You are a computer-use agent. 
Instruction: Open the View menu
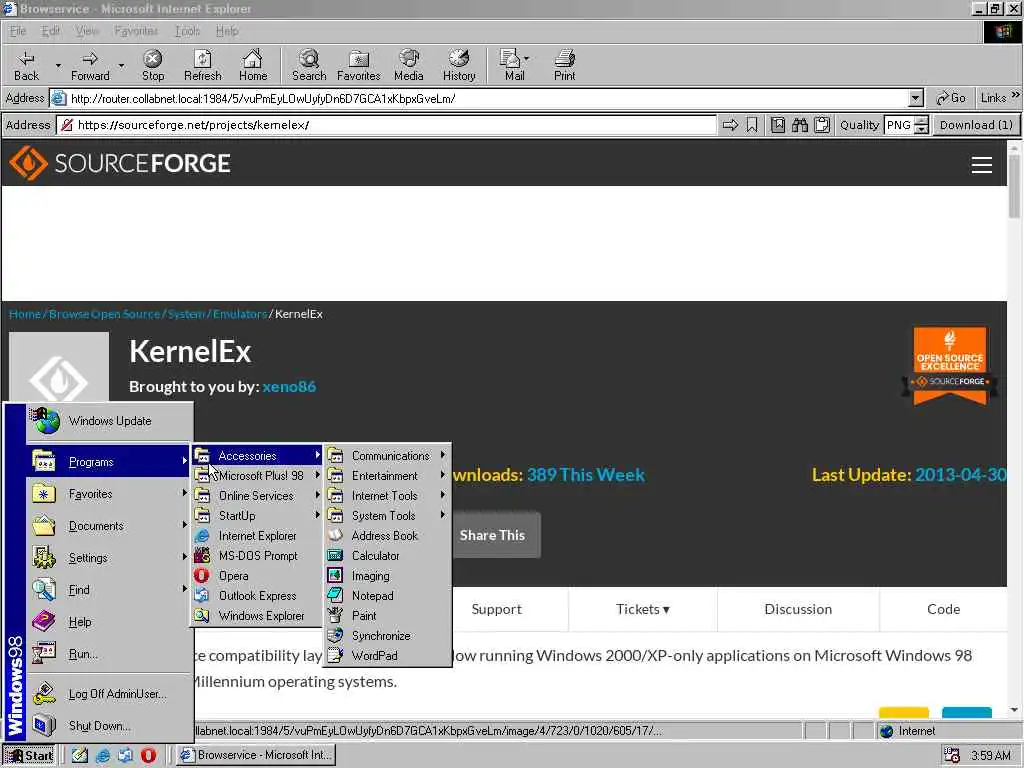[86, 31]
